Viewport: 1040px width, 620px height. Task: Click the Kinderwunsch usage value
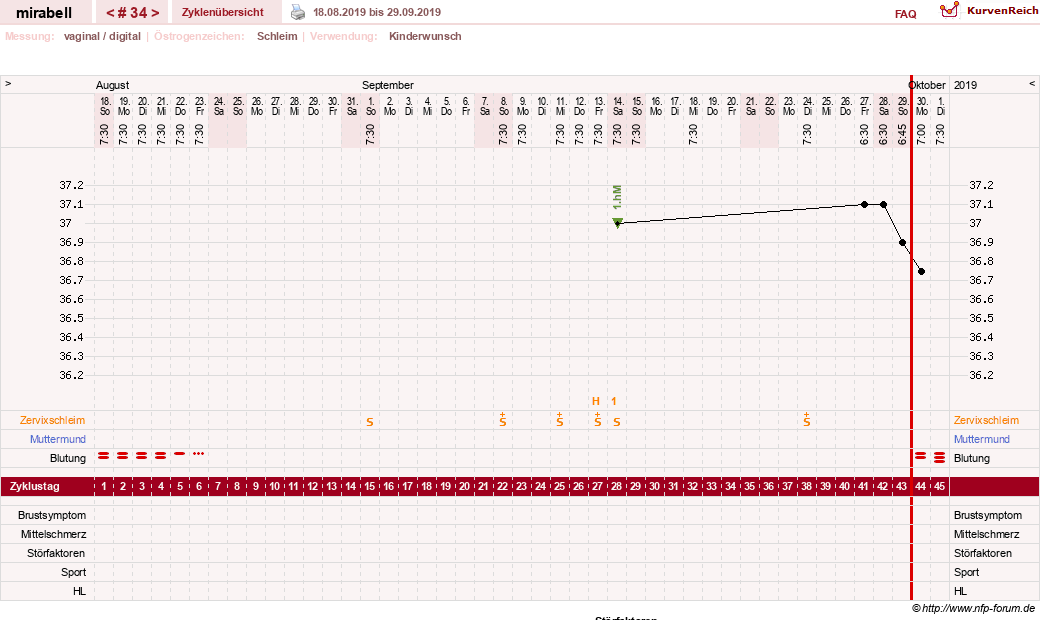pyautogui.click(x=425, y=36)
